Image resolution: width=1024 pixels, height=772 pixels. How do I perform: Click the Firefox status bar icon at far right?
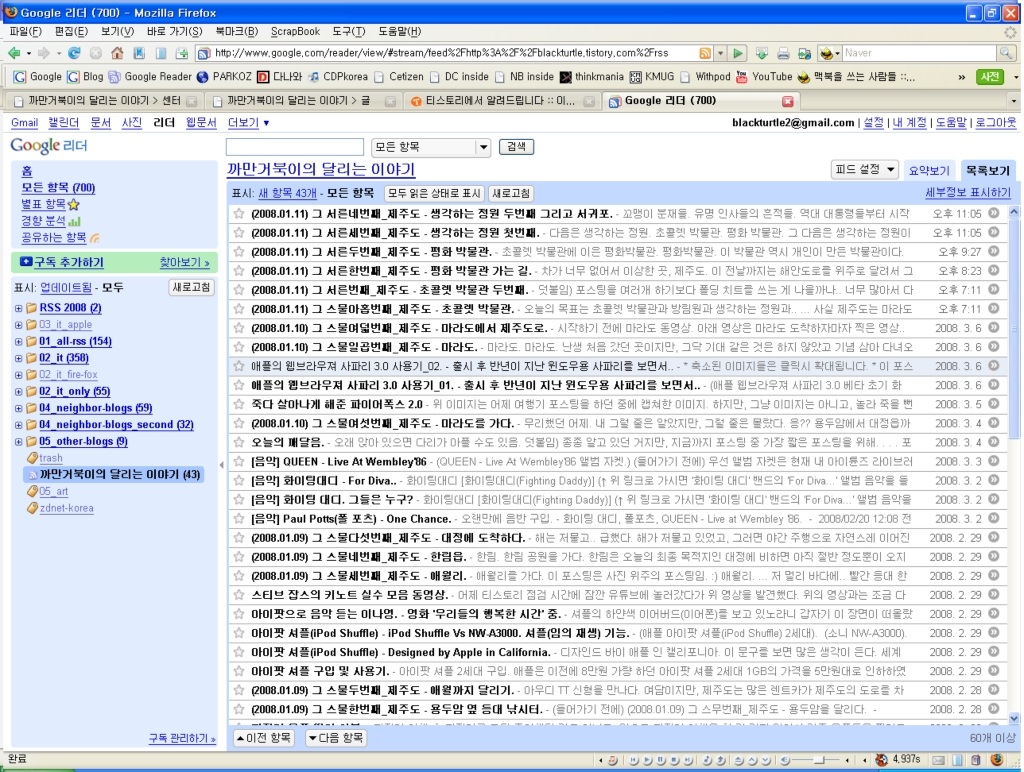click(997, 759)
